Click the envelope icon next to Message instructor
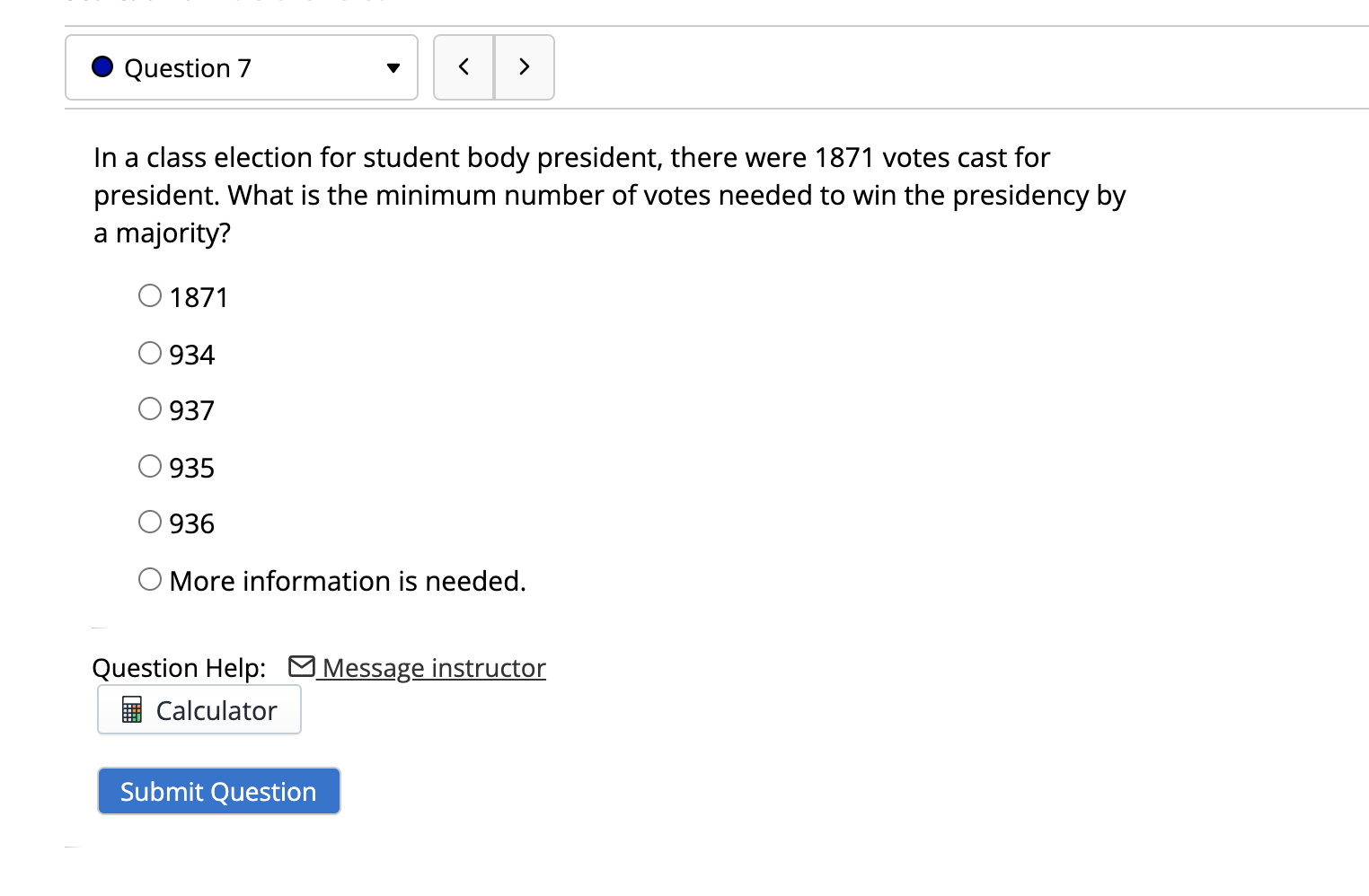The image size is (1369, 896). tap(302, 666)
